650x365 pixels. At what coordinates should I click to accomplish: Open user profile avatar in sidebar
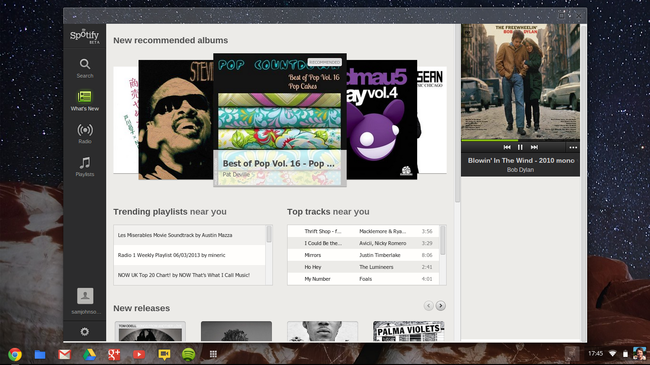tap(85, 296)
